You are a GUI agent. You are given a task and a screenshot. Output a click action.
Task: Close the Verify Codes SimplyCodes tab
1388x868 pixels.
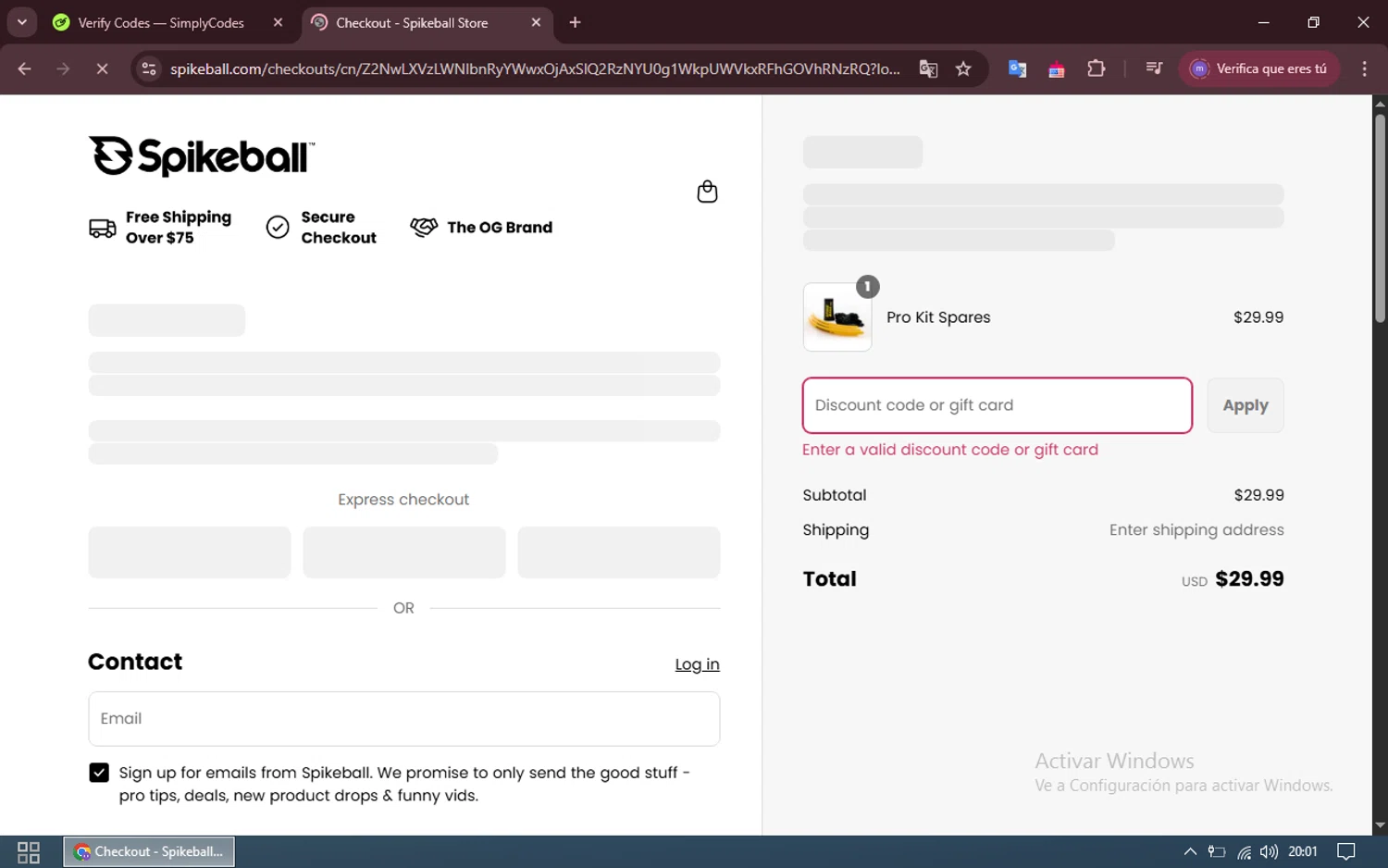pyautogui.click(x=278, y=22)
